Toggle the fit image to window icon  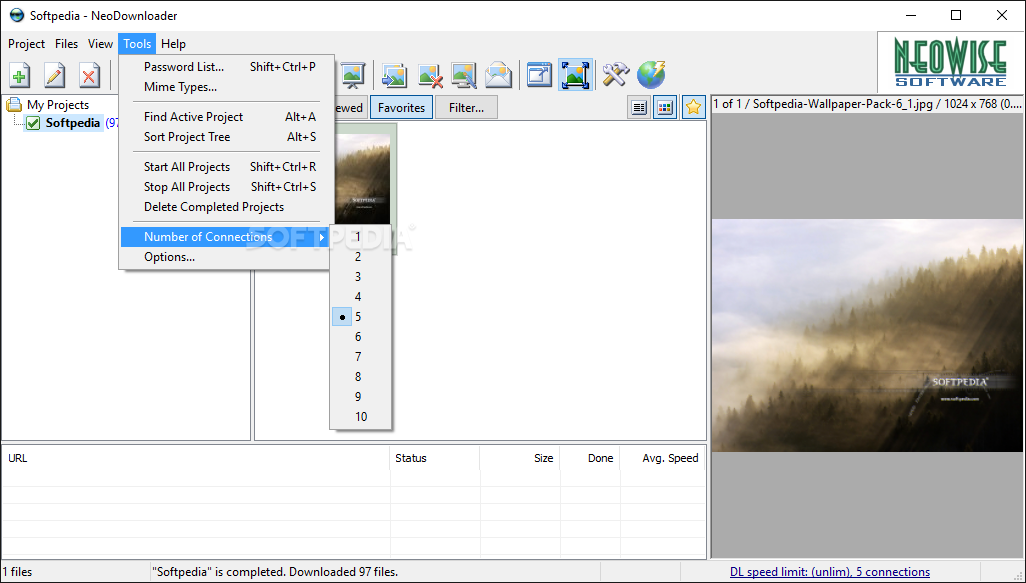coord(575,75)
